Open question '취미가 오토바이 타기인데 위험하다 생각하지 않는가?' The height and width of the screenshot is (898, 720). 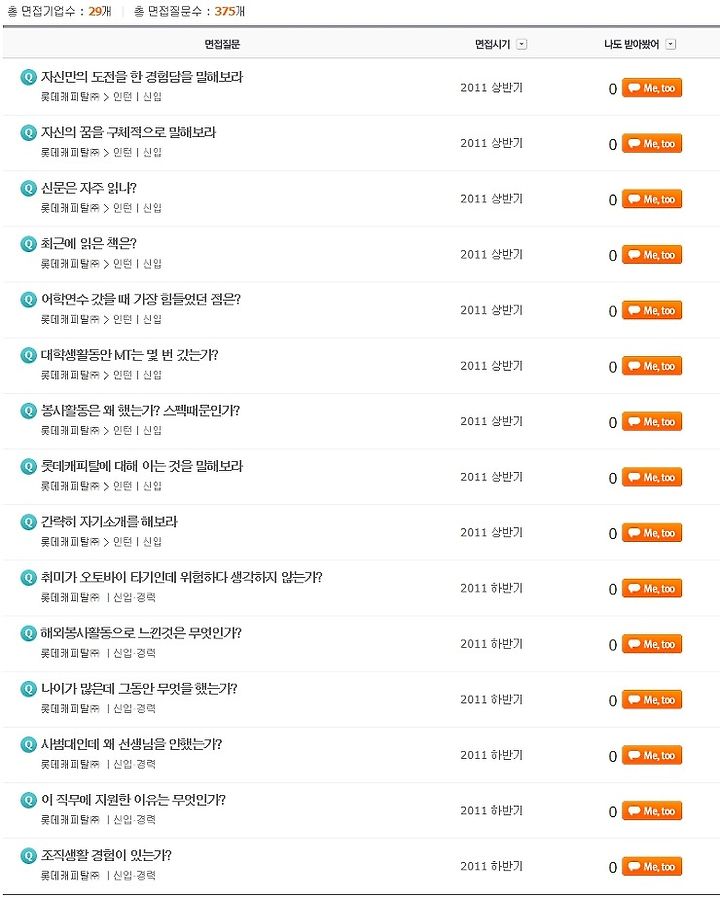tap(182, 577)
